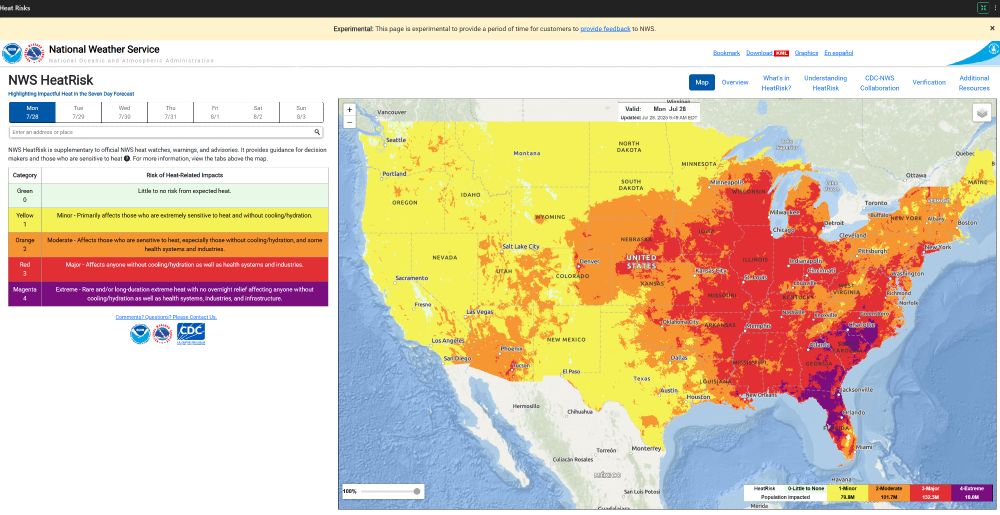Click the Heat Risks window title

coord(15,8)
